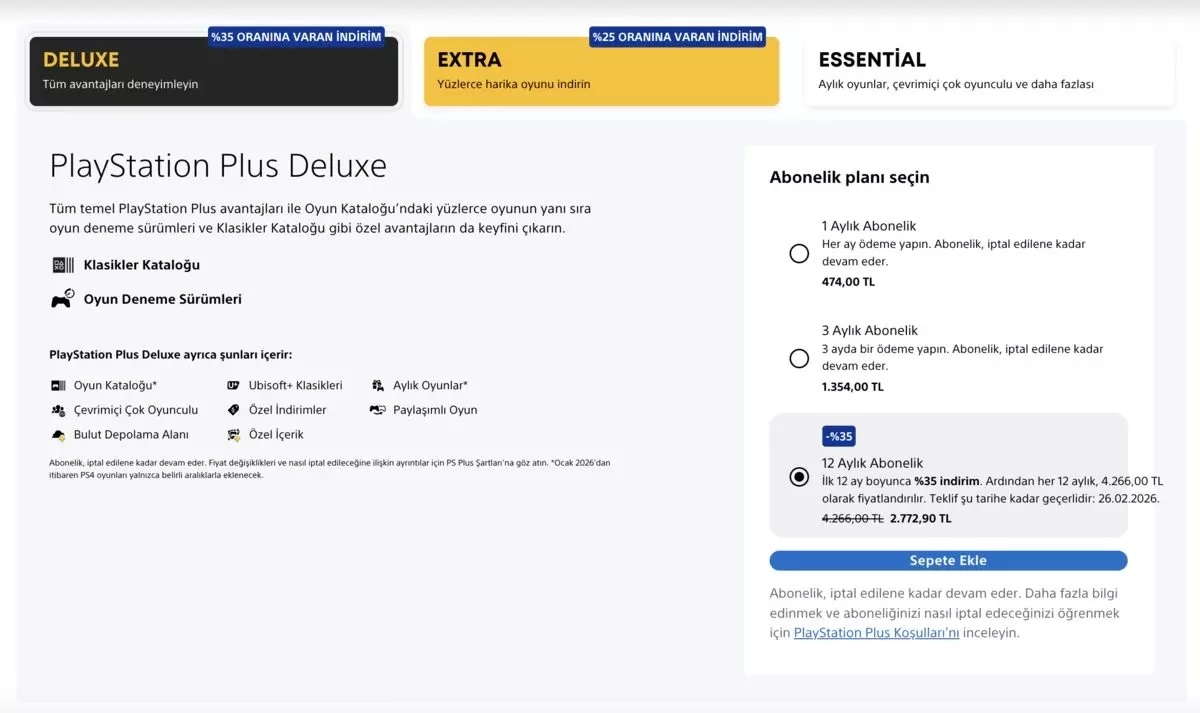Click the Oyun Kataloğu icon
Screen dimensions: 1200x713
57,384
